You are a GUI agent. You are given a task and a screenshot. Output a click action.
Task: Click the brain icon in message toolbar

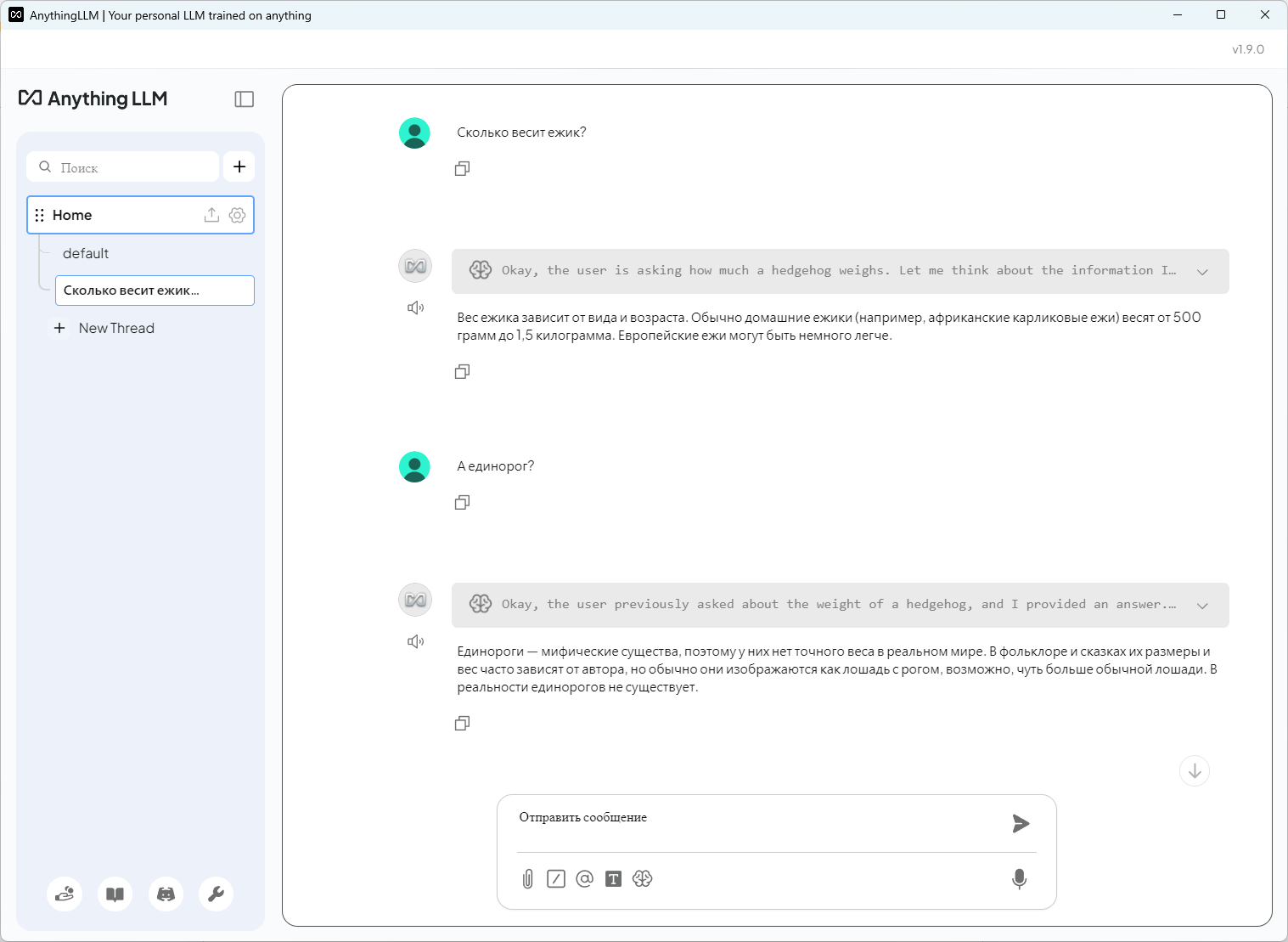click(x=643, y=879)
